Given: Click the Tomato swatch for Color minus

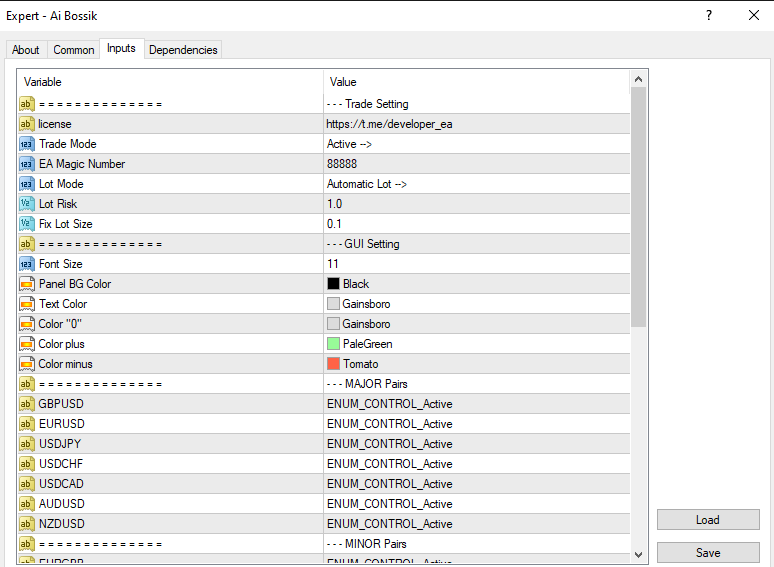Looking at the screenshot, I should point(334,364).
